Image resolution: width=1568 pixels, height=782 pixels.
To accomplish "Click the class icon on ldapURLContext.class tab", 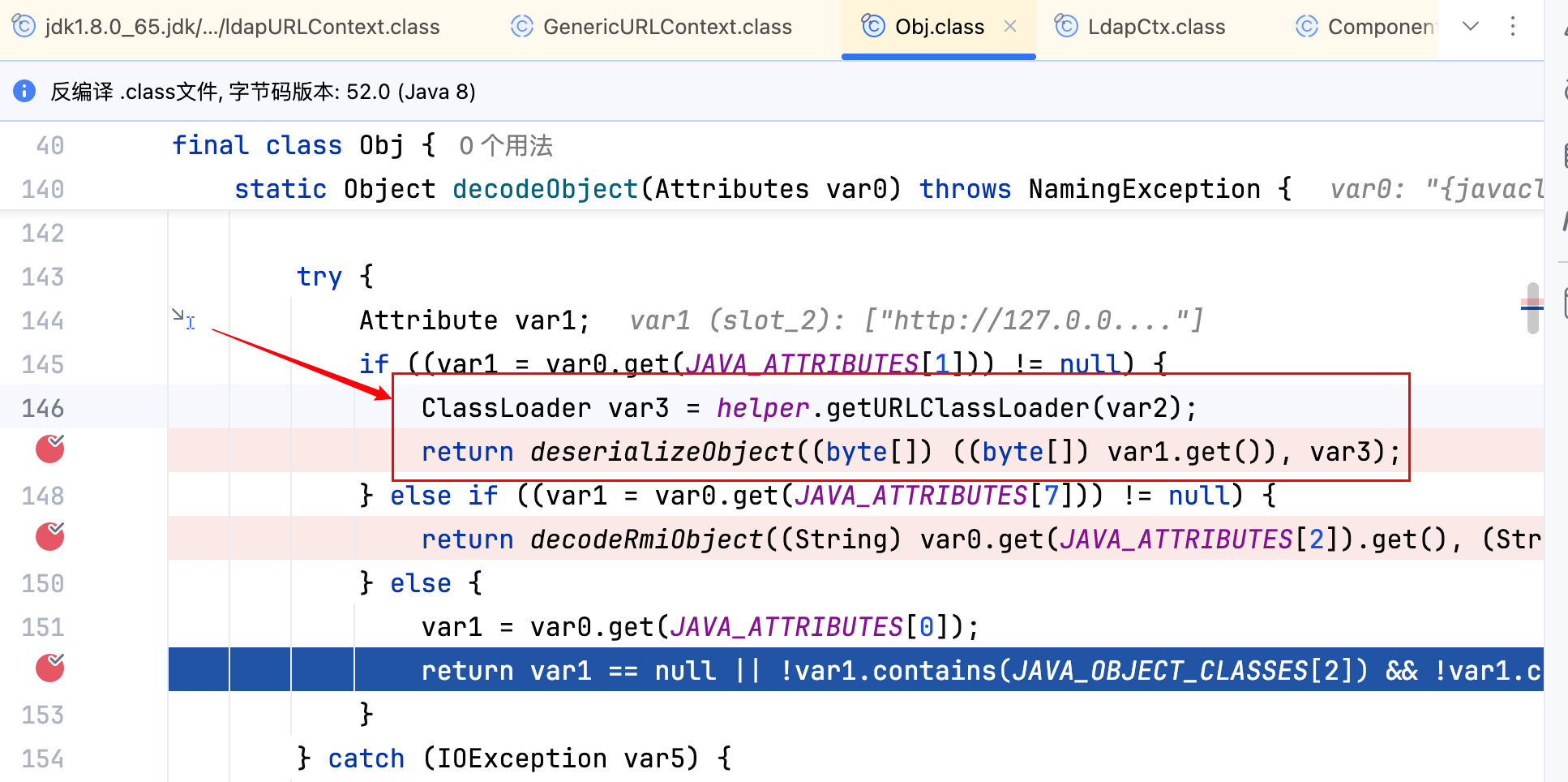I will 24,26.
